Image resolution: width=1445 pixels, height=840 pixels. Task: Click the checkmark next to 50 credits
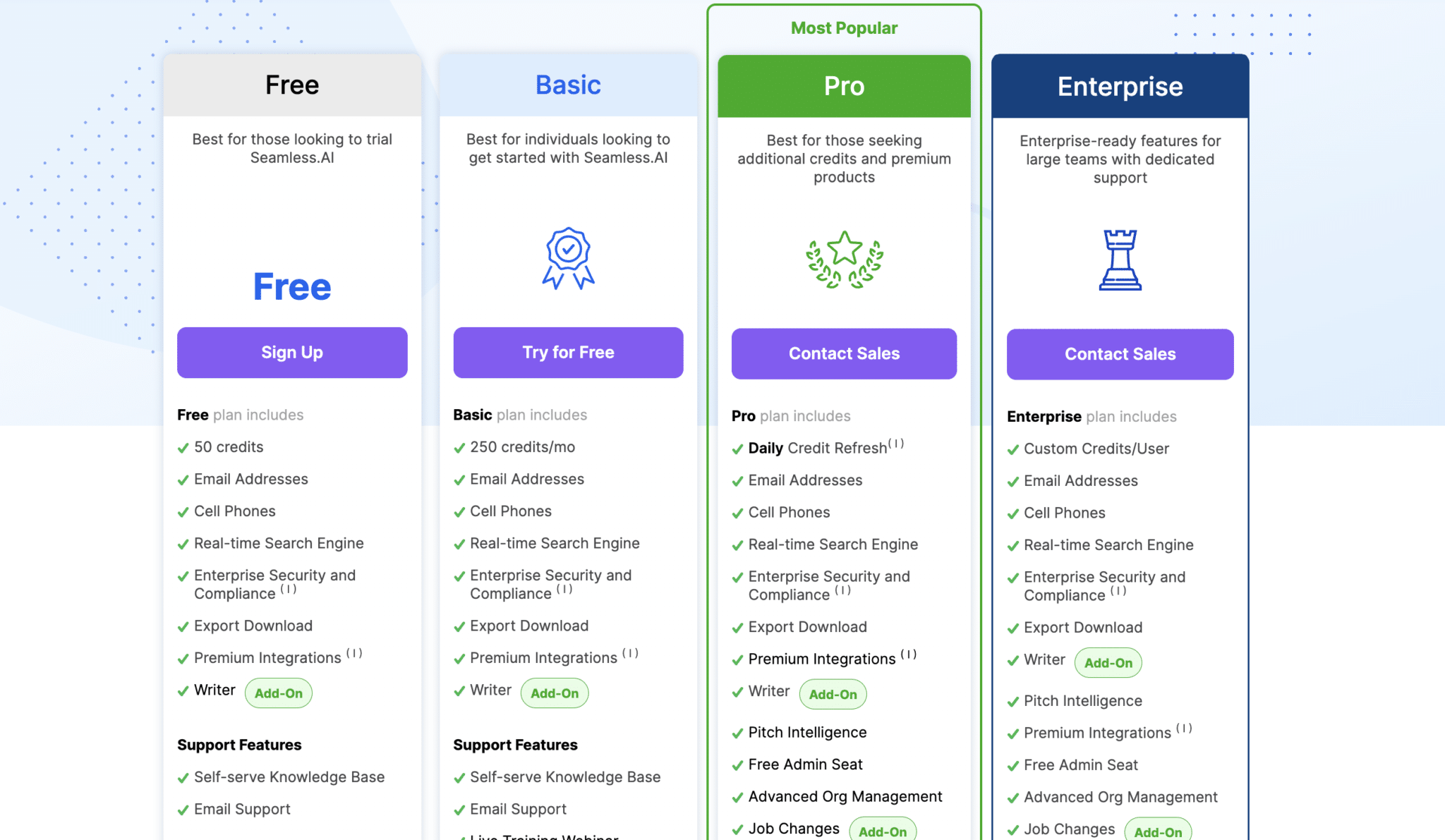point(181,447)
